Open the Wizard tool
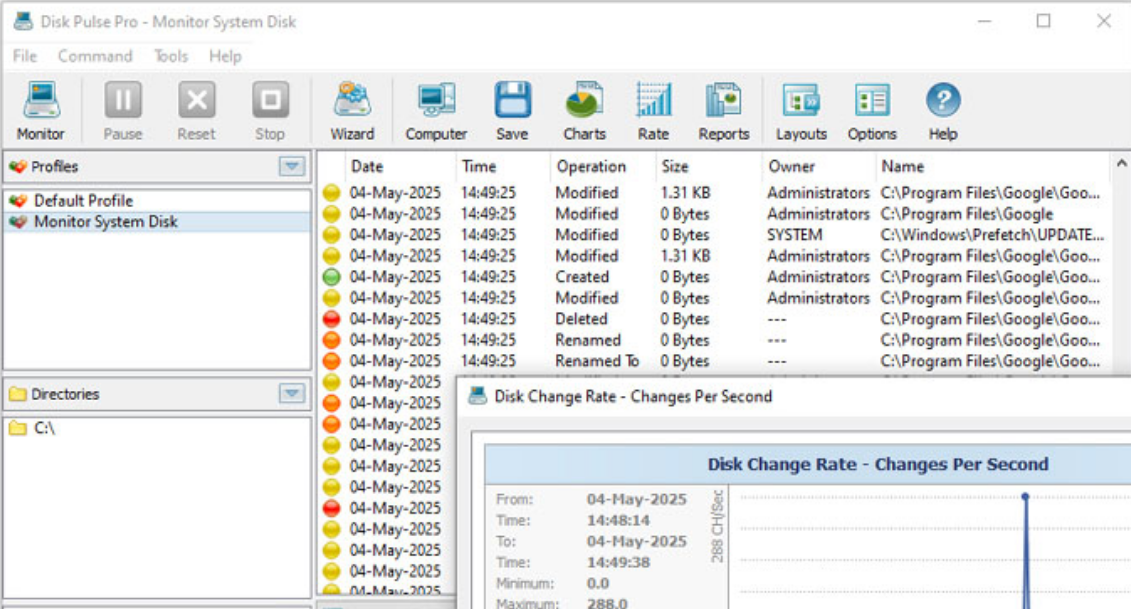This screenshot has width=1131, height=609. pyautogui.click(x=352, y=108)
